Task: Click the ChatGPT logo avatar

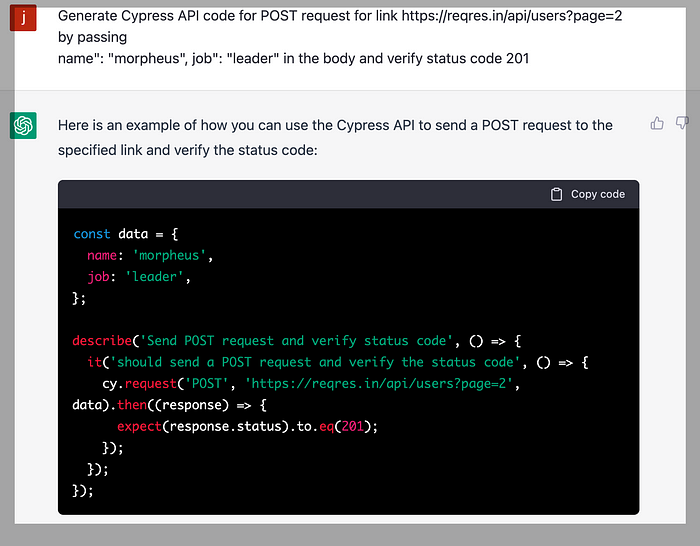Action: tap(23, 125)
